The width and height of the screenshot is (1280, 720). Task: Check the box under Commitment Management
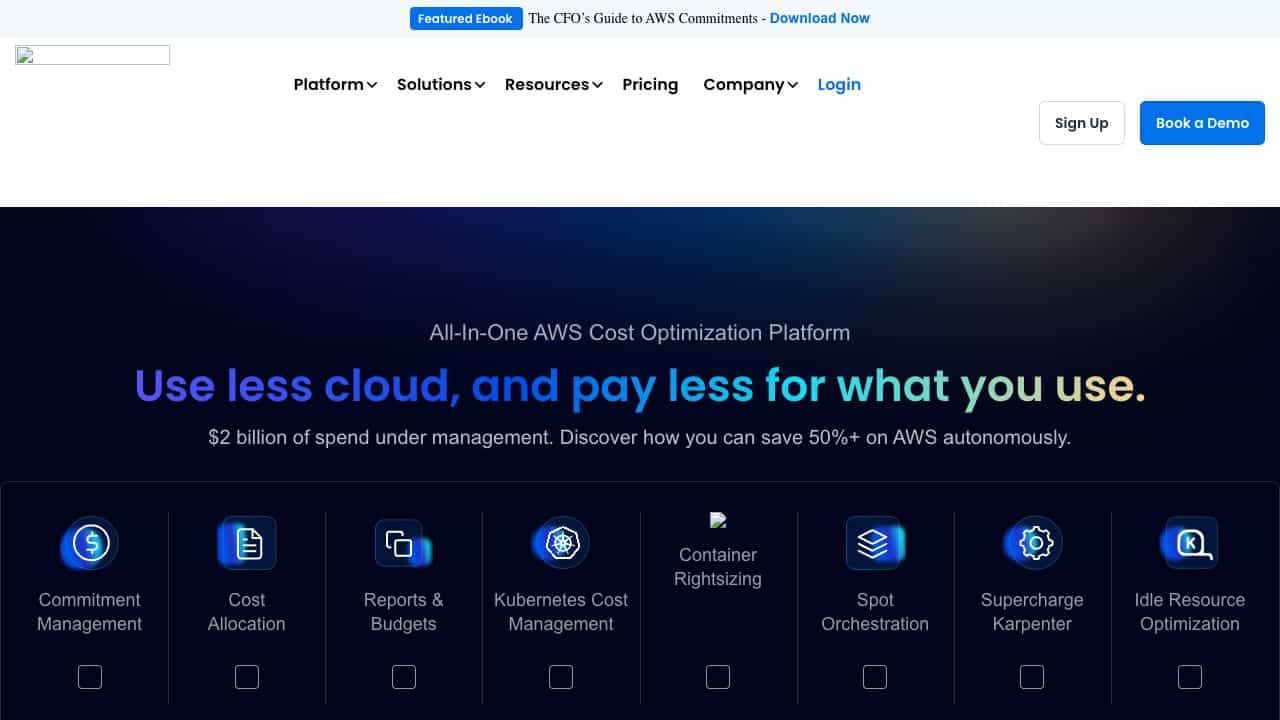(x=90, y=677)
